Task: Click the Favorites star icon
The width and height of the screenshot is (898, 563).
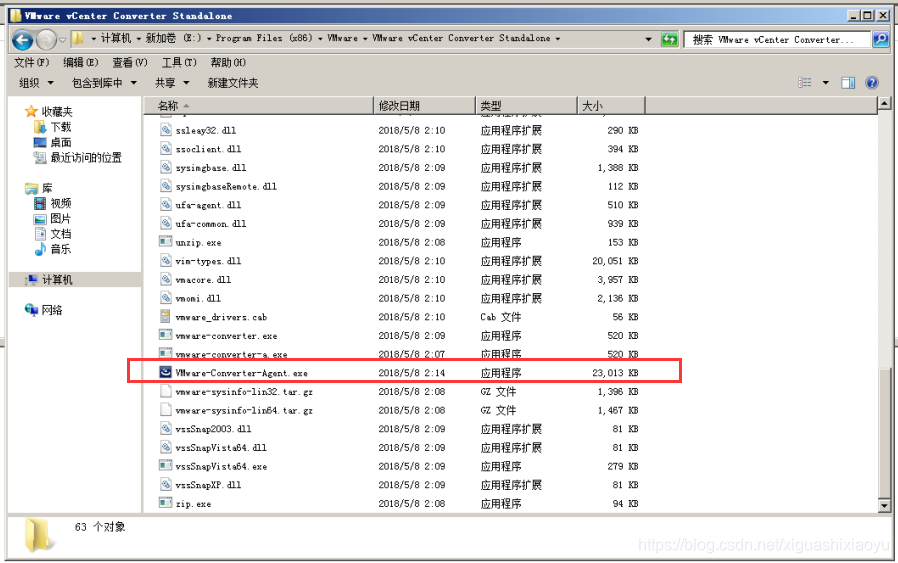Action: pos(31,111)
